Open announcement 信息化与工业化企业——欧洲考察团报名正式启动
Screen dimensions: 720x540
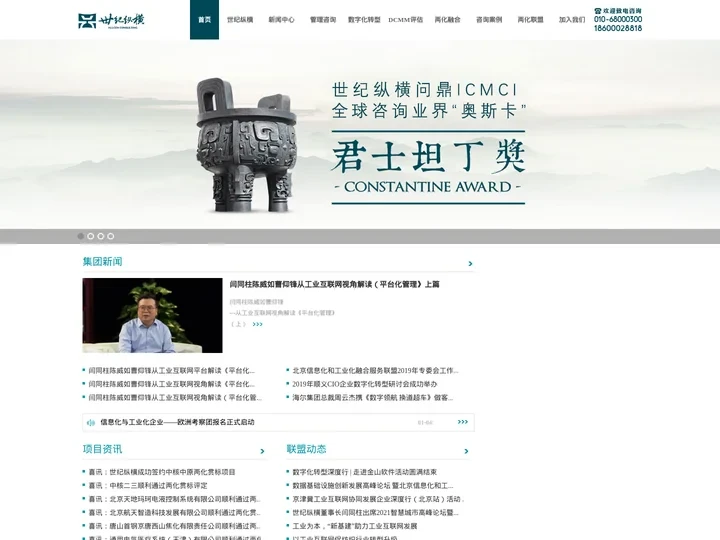click(177, 422)
